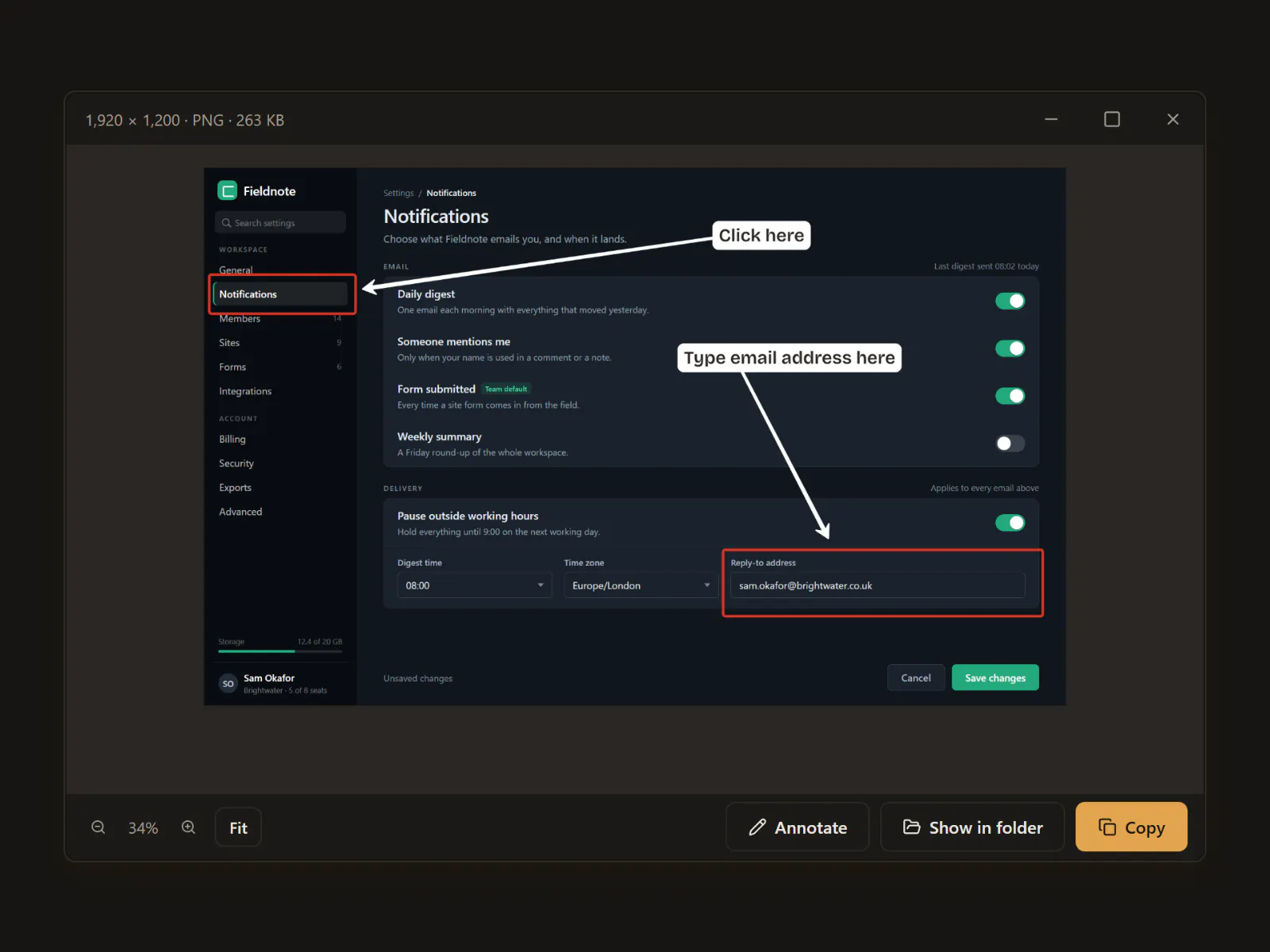The width and height of the screenshot is (1270, 952).
Task: Toggle the Someone mentions me switch
Action: 1010,348
